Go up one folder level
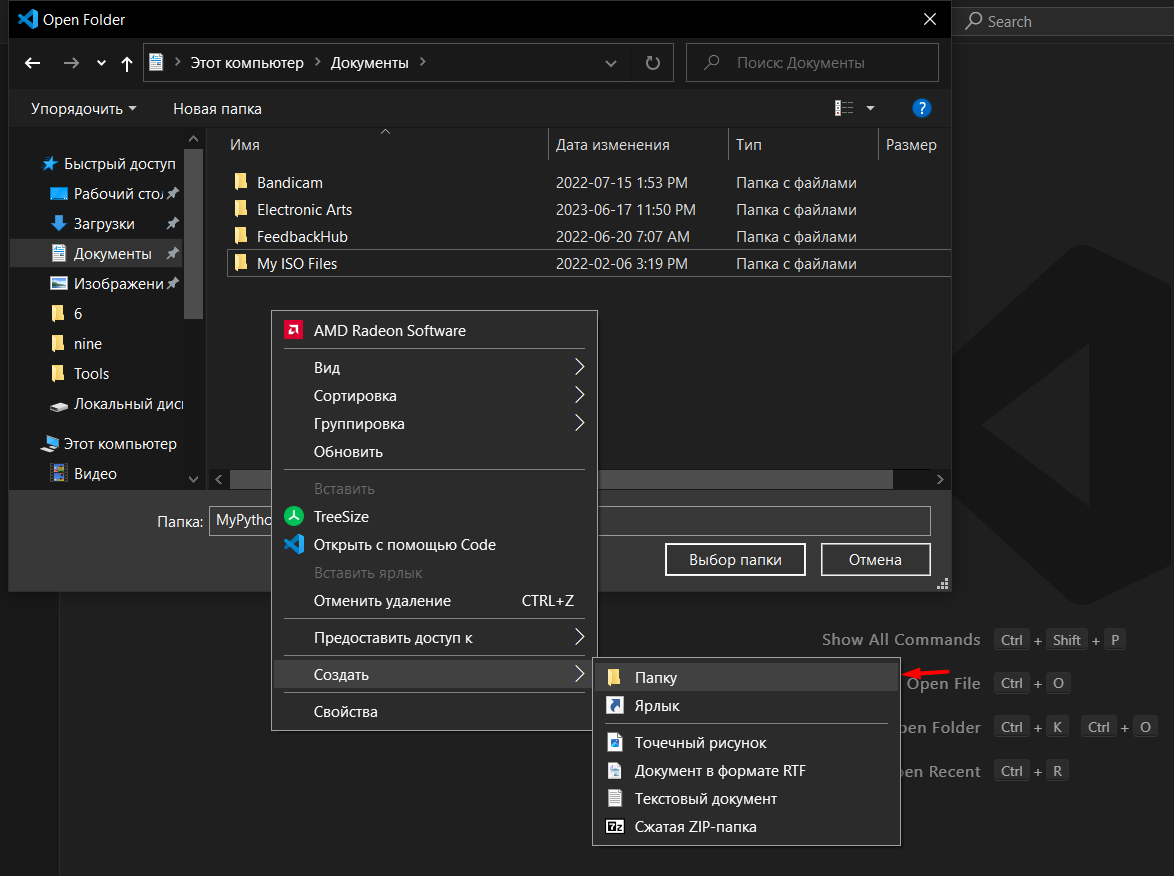 [126, 63]
